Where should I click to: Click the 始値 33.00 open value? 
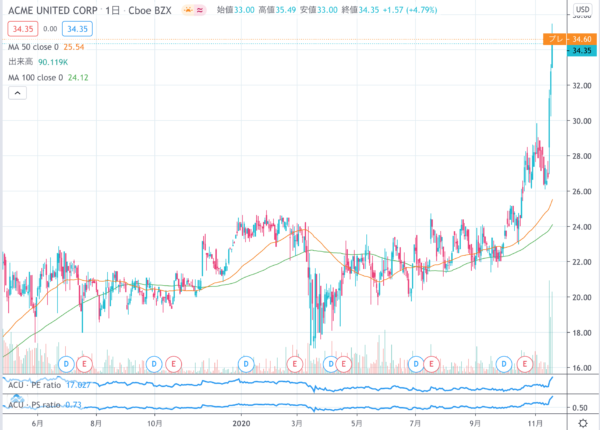click(236, 10)
